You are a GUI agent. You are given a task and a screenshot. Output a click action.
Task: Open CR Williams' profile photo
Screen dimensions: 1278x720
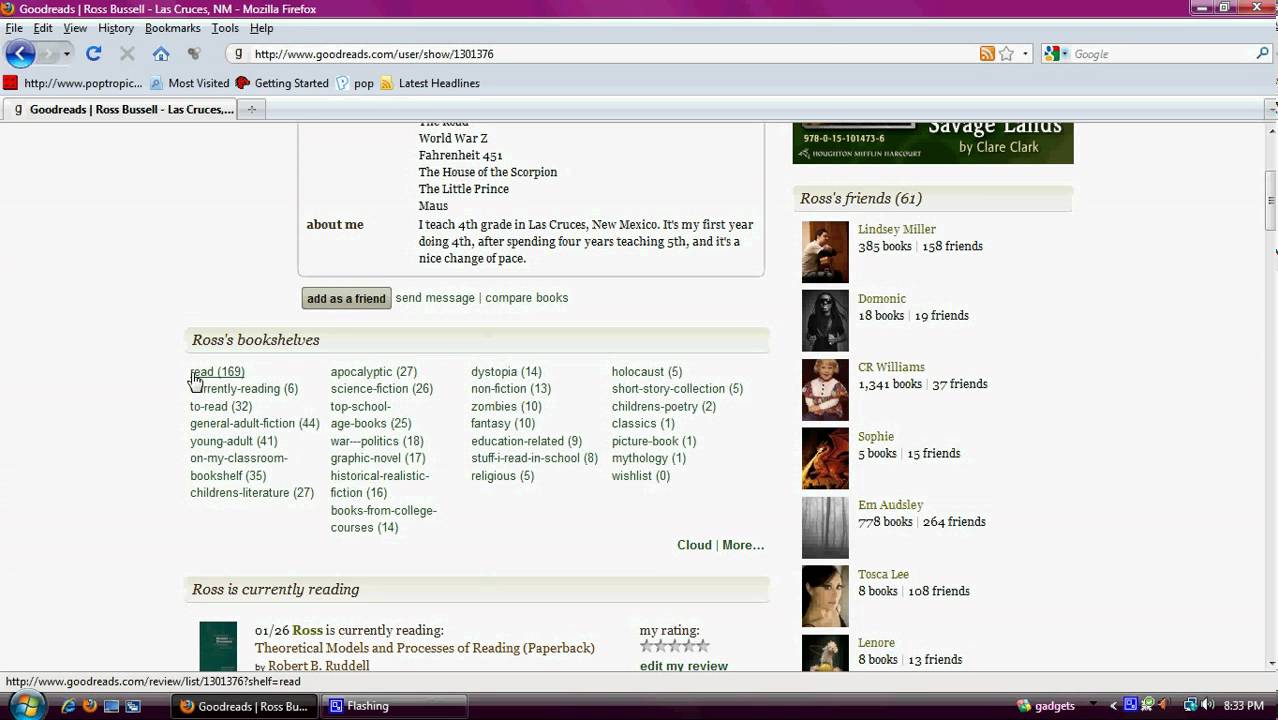pos(825,390)
